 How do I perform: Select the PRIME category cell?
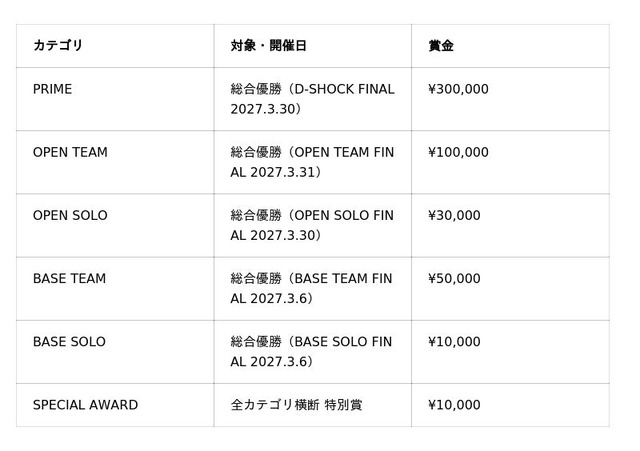(115, 99)
